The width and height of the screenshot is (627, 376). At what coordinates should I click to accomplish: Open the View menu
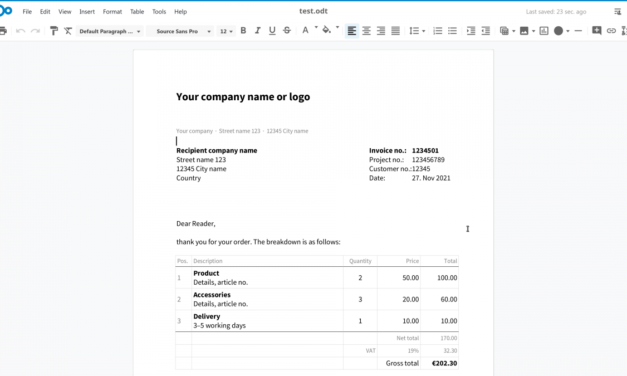(x=64, y=12)
